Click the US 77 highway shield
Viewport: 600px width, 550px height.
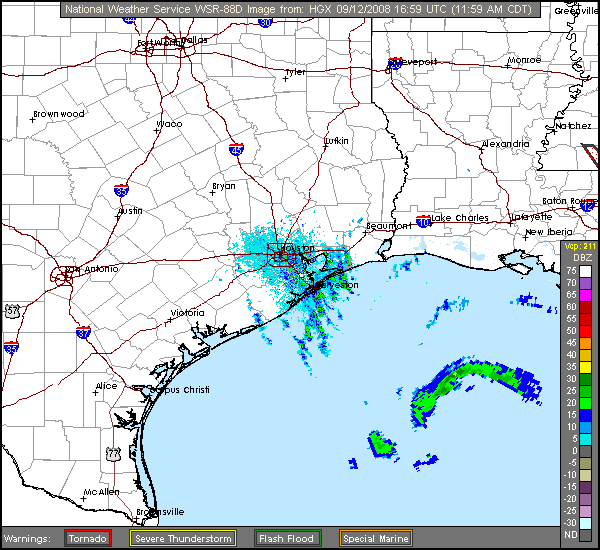[113, 454]
